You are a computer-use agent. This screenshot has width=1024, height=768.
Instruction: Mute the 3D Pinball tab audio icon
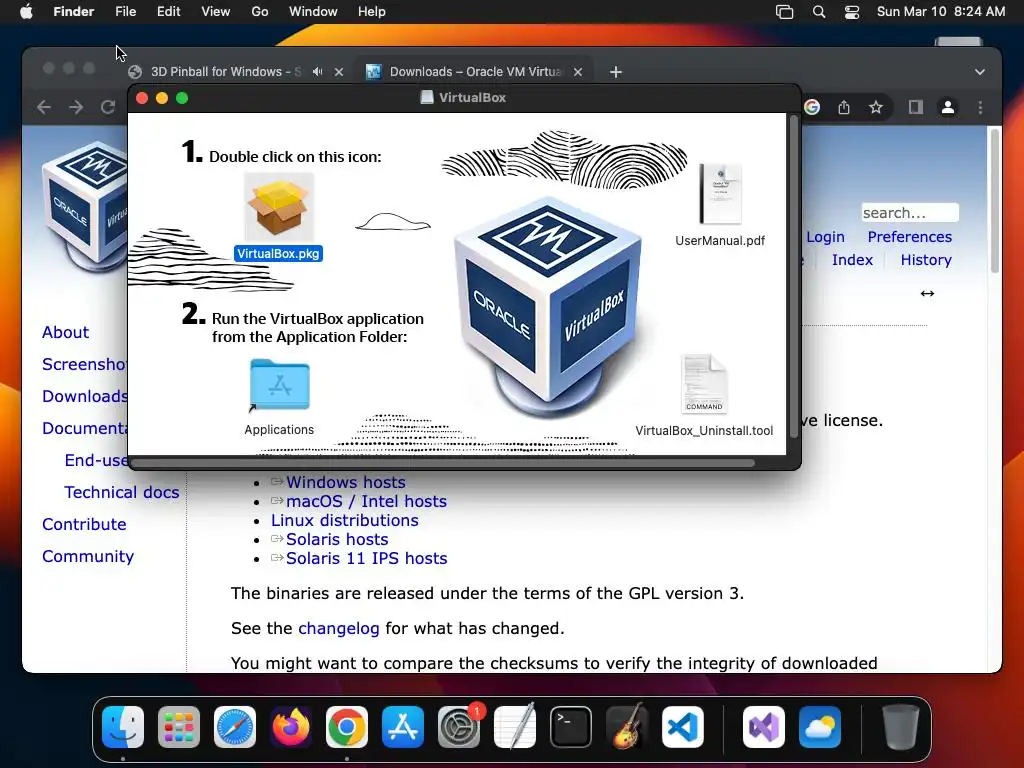(x=317, y=72)
